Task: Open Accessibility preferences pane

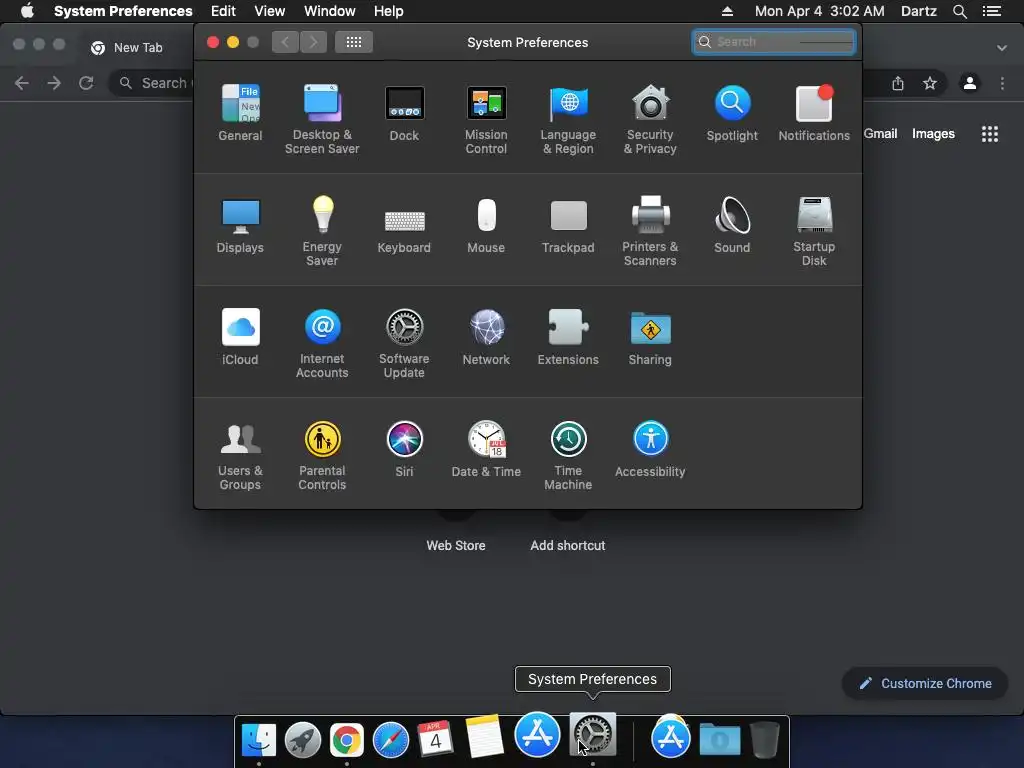Action: click(x=650, y=449)
